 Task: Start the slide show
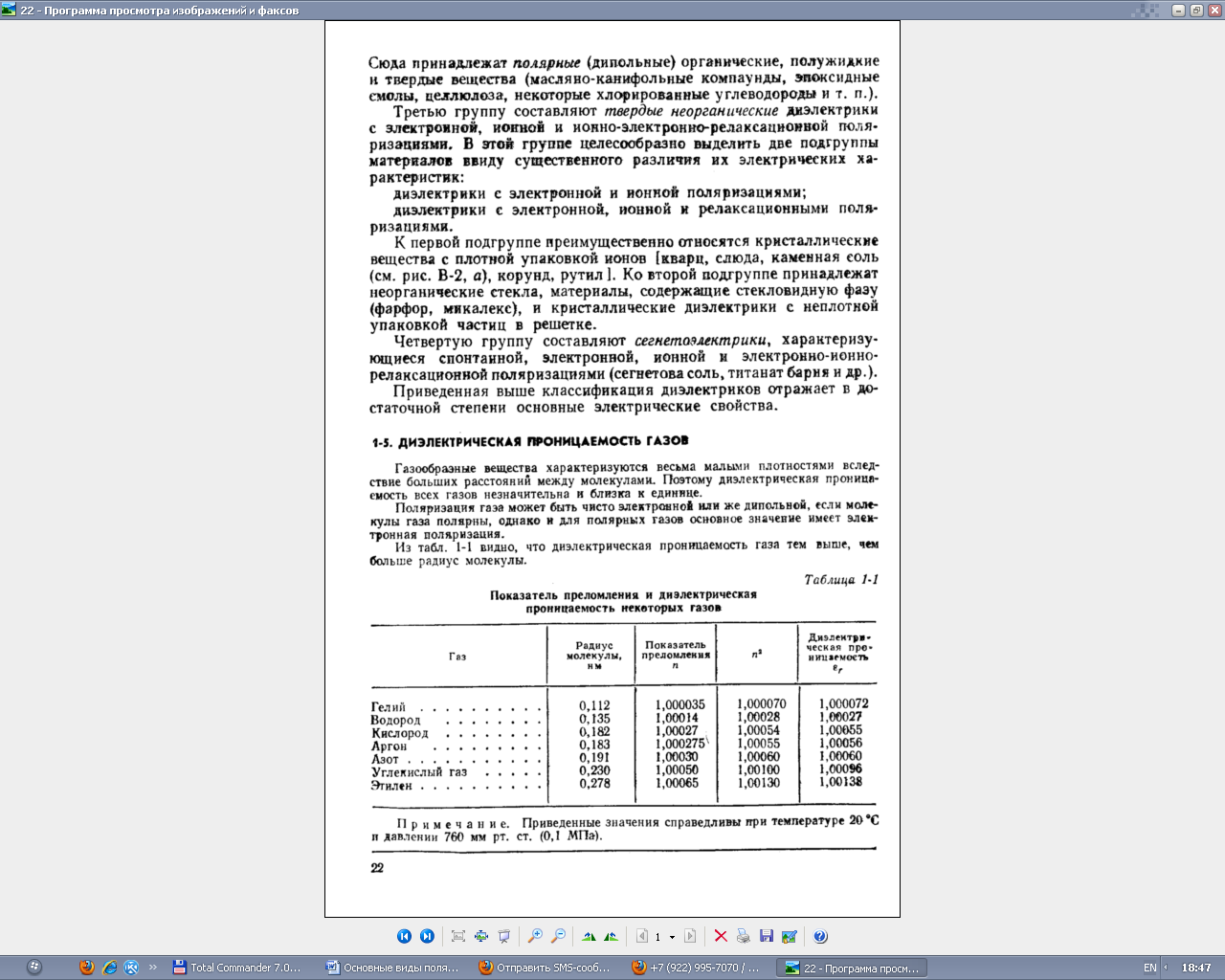[x=504, y=936]
